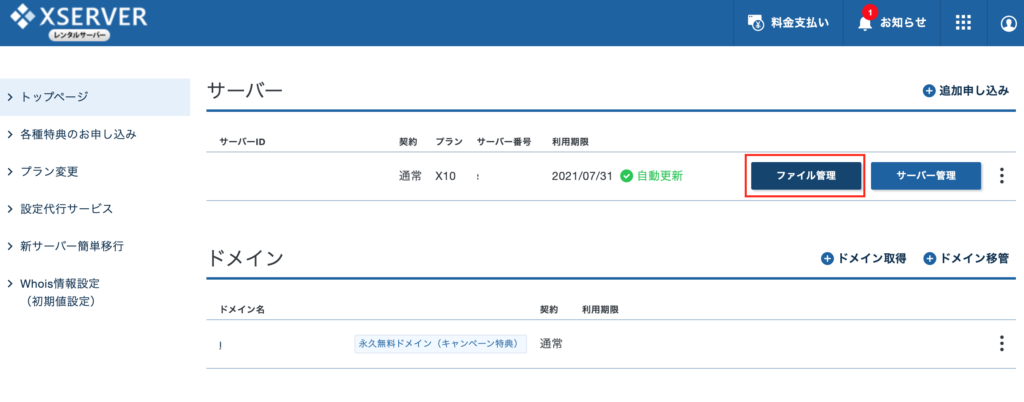Open server row three-dot options menu

pos(1001,176)
